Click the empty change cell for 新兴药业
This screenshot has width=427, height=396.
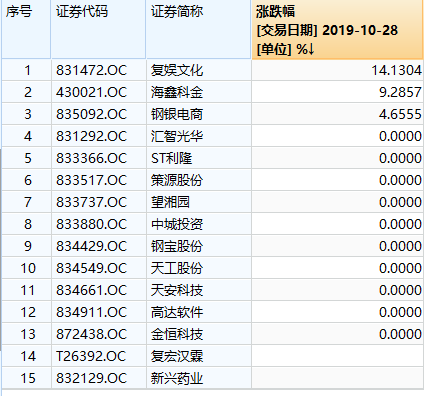(337, 378)
